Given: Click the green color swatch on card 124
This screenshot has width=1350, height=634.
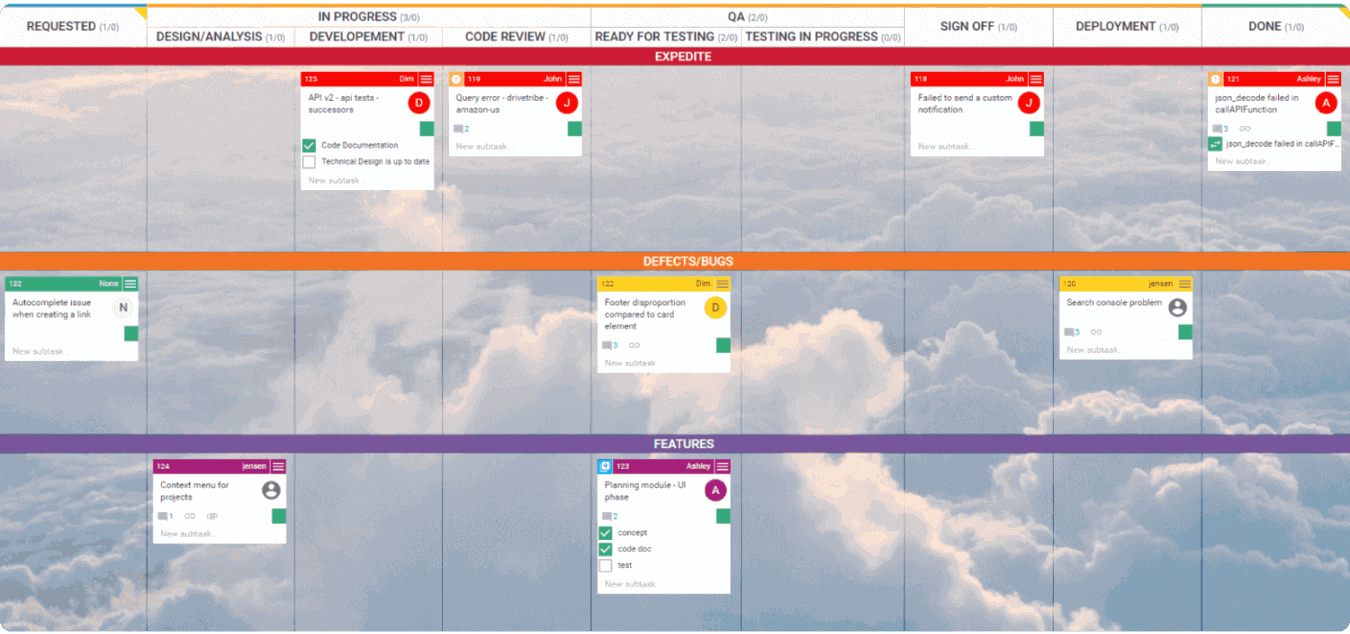Looking at the screenshot, I should [280, 516].
